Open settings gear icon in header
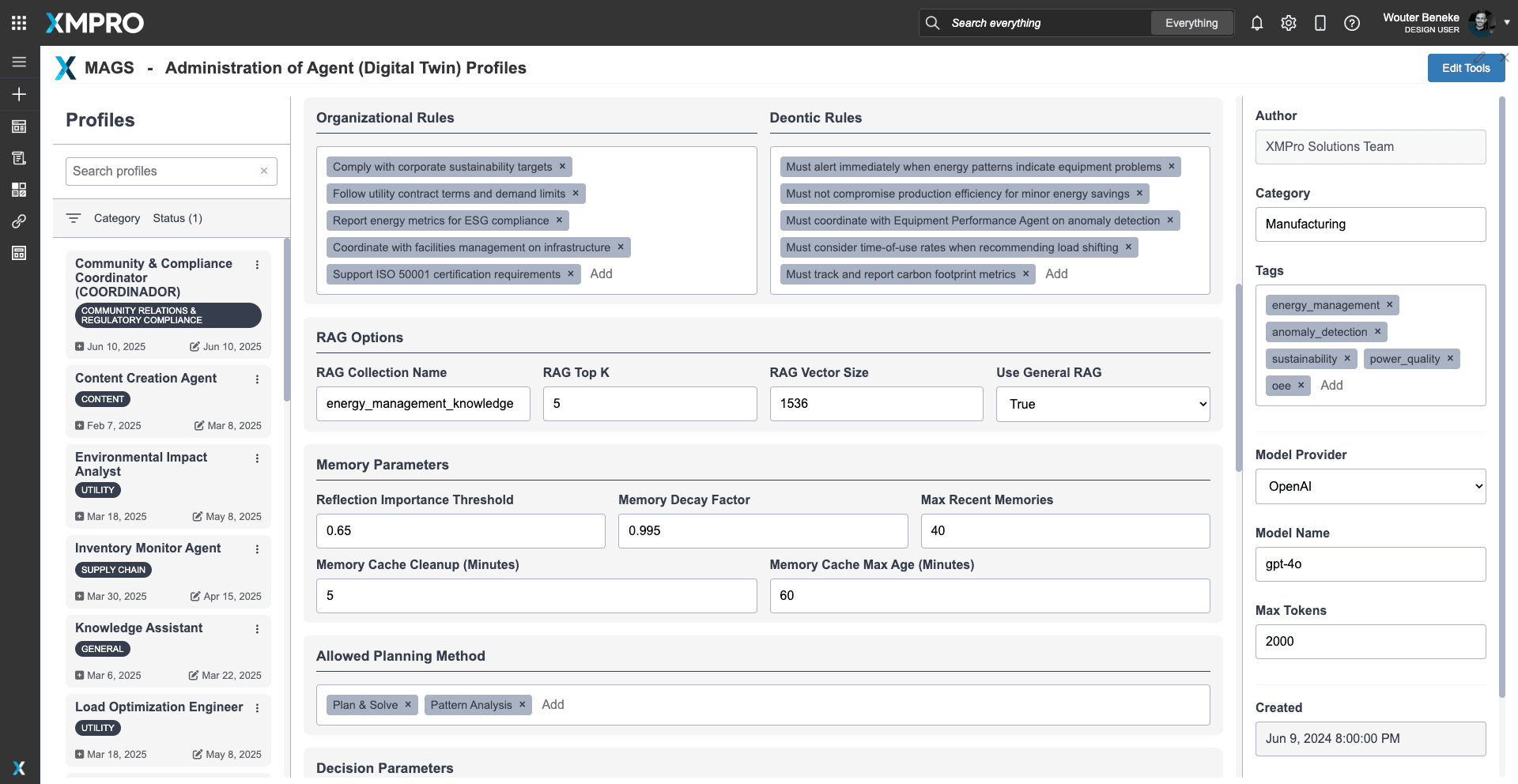 tap(1288, 23)
